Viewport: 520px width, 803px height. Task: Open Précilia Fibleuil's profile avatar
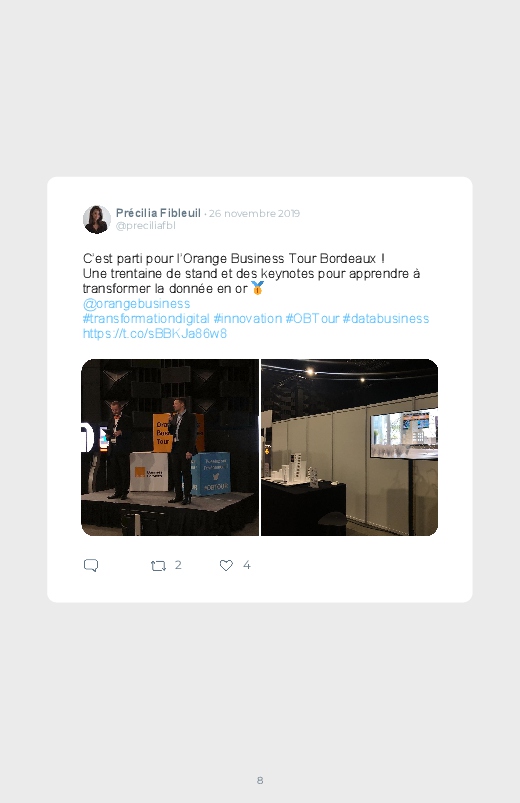tap(97, 219)
